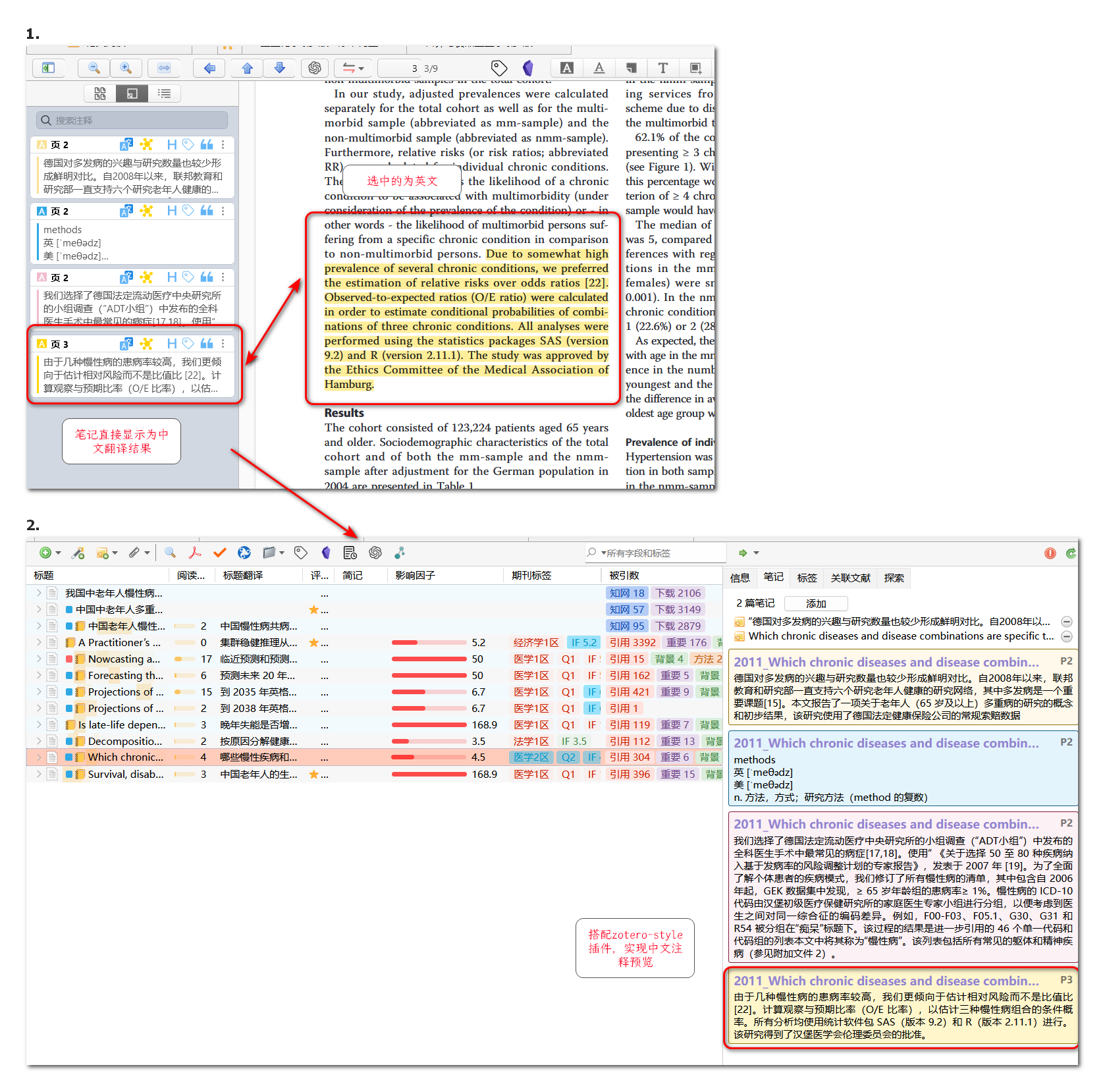
Task: Select the underline text tool
Action: [599, 68]
